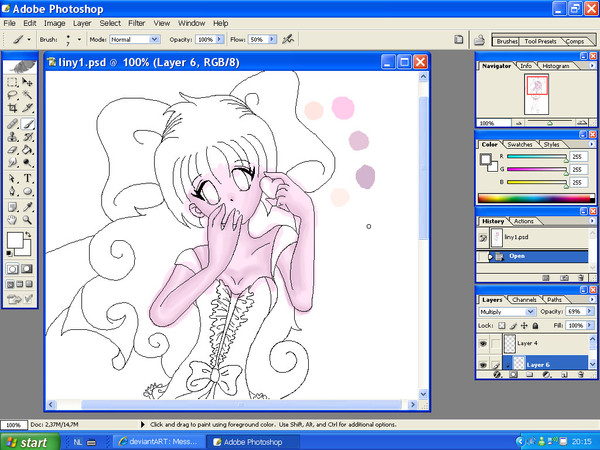This screenshot has width=600, height=450.
Task: Open the brush Opacity slider arrow
Action: coord(220,39)
